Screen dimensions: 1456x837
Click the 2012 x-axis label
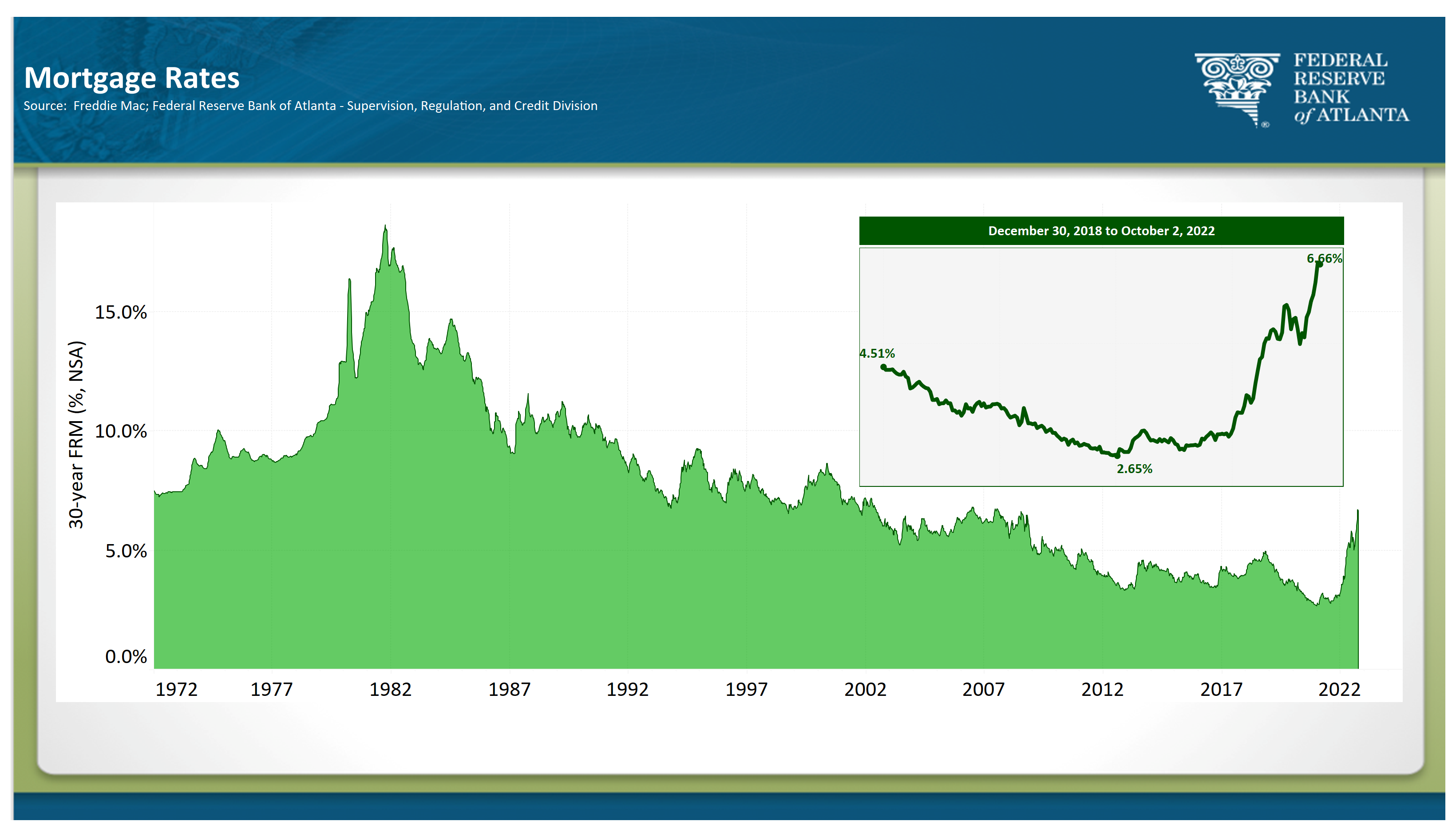(x=1103, y=689)
